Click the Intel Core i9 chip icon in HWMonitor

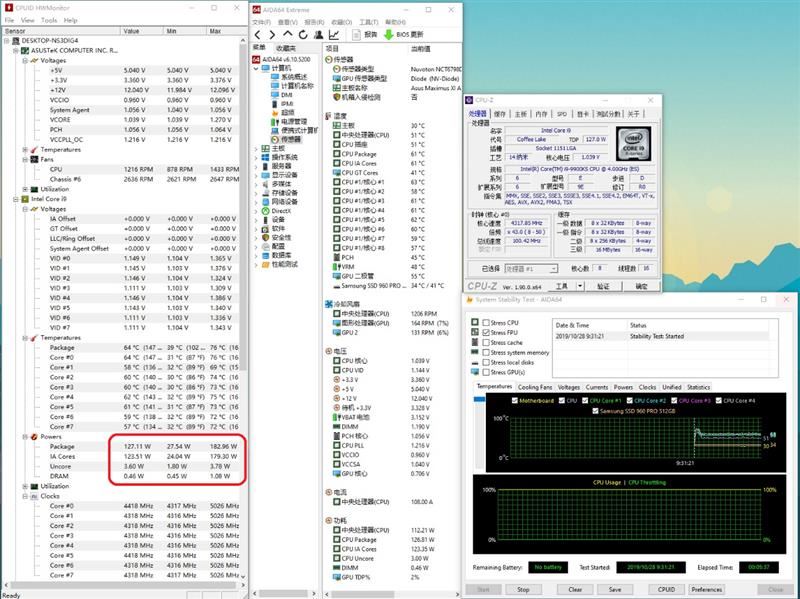(x=25, y=199)
